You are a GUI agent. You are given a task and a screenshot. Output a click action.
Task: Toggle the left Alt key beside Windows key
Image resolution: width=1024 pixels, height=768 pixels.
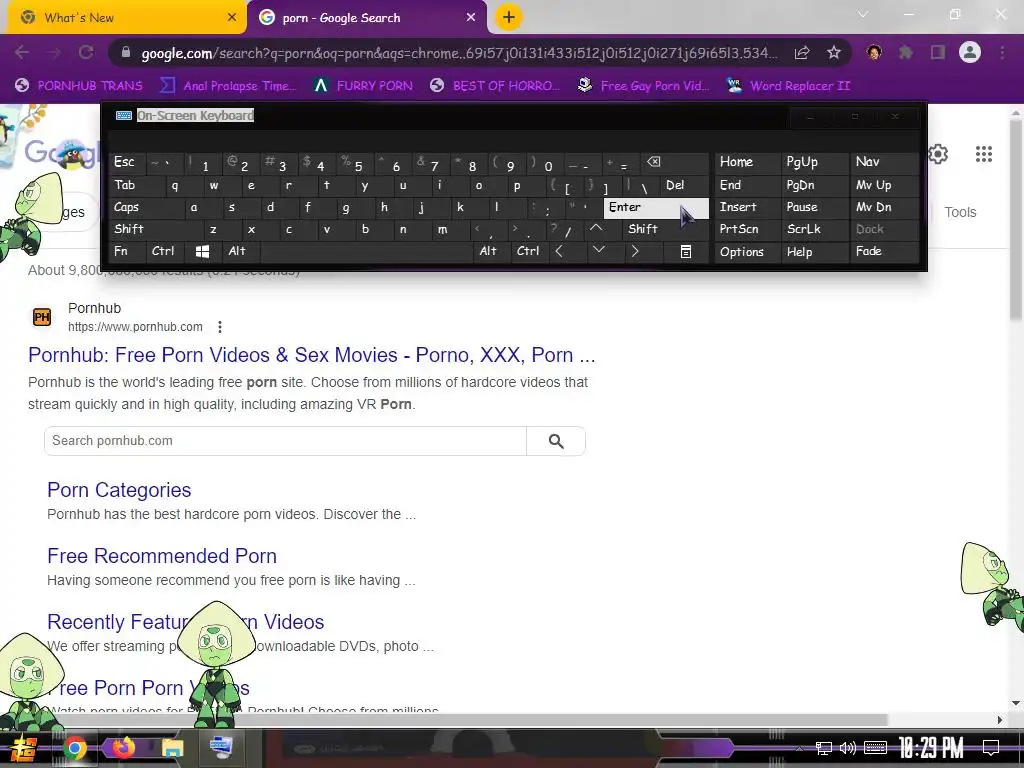[x=241, y=251]
